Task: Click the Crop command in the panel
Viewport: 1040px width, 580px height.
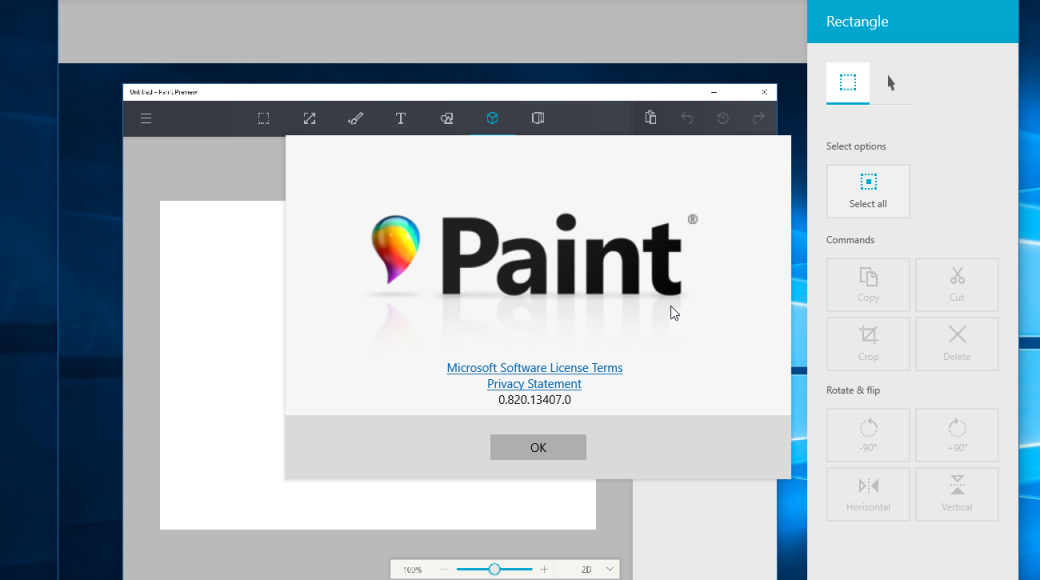Action: point(867,343)
